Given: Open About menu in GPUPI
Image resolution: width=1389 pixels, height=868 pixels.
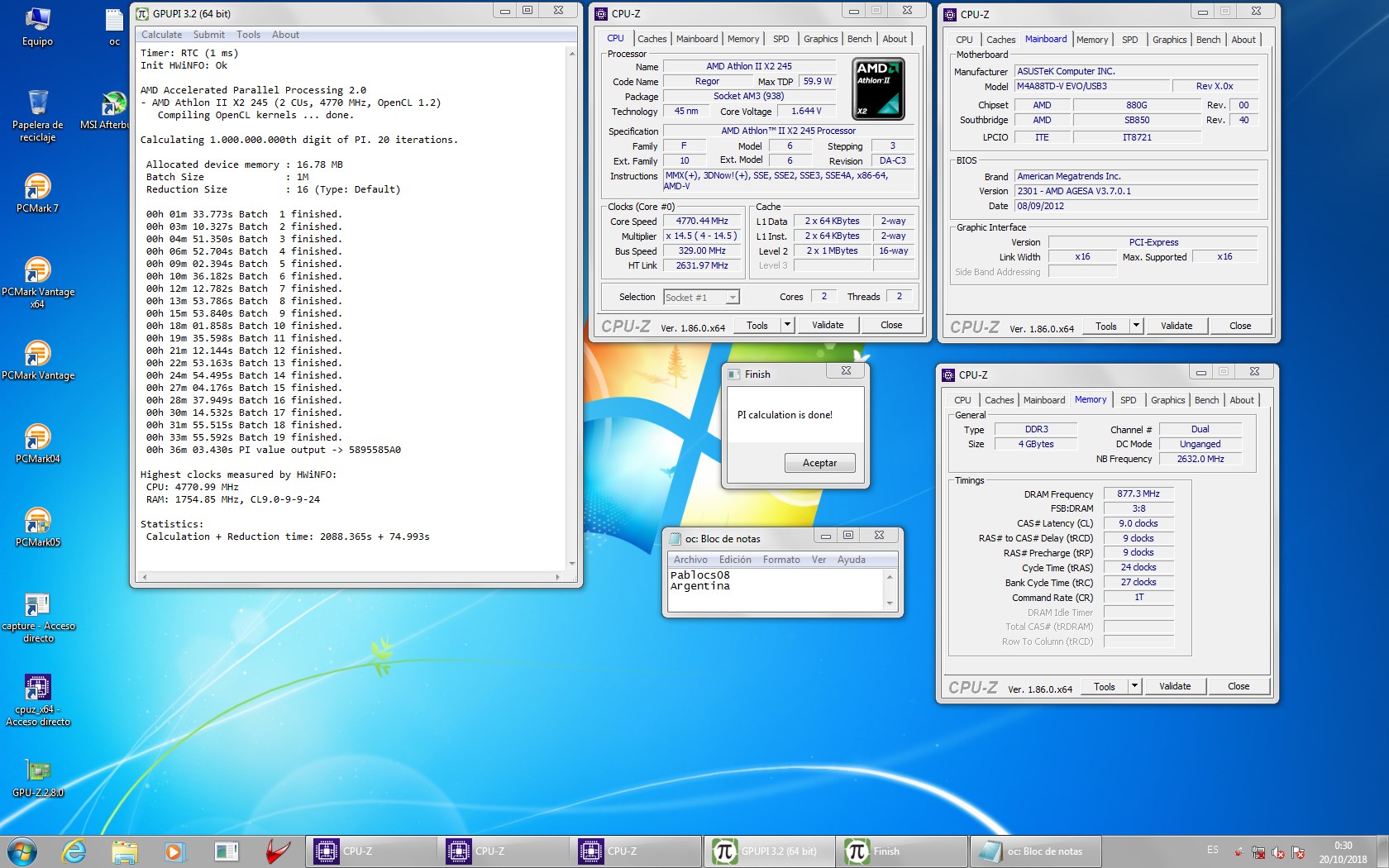Looking at the screenshot, I should [x=285, y=35].
